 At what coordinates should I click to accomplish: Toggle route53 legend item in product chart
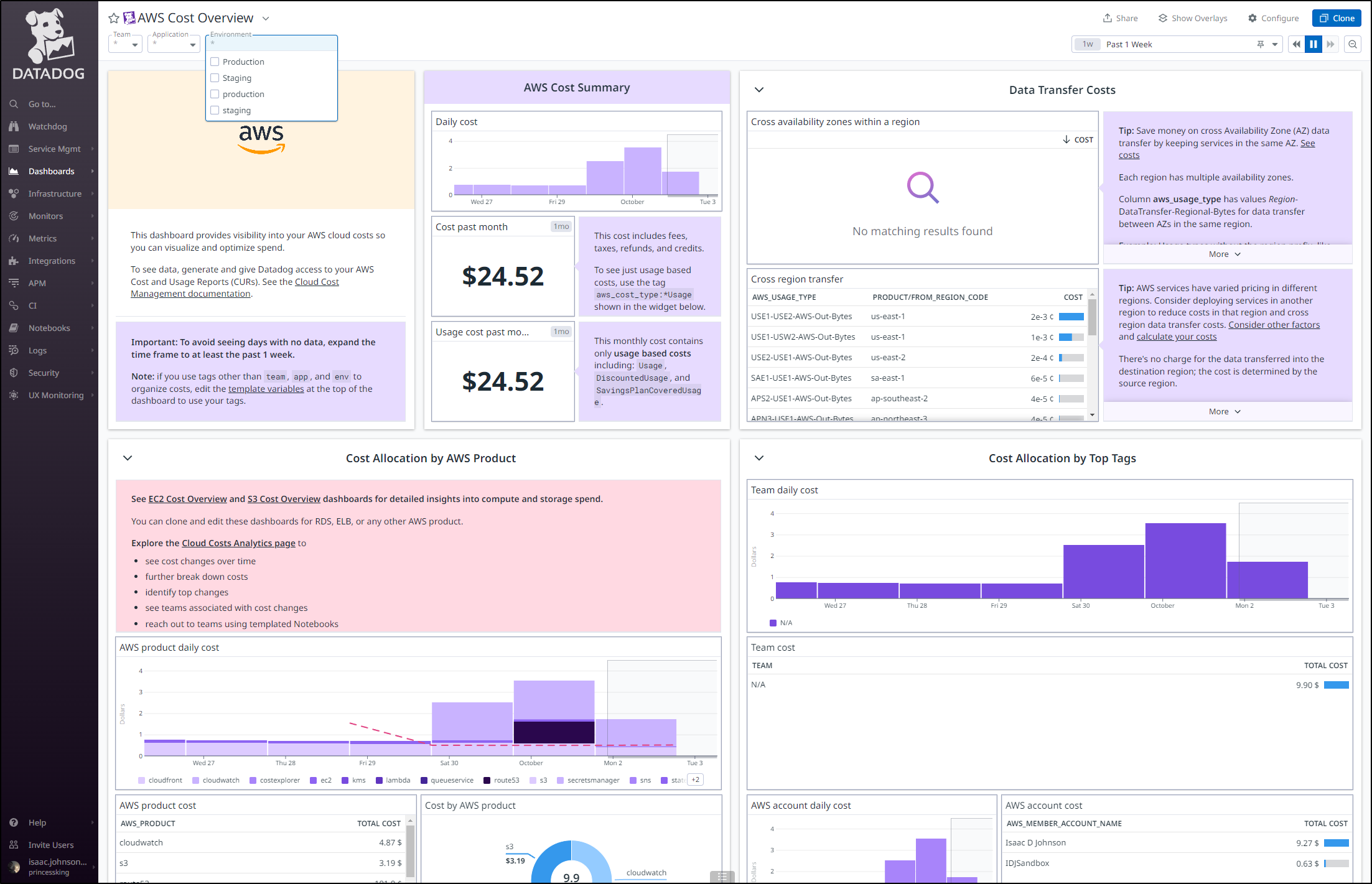point(502,780)
